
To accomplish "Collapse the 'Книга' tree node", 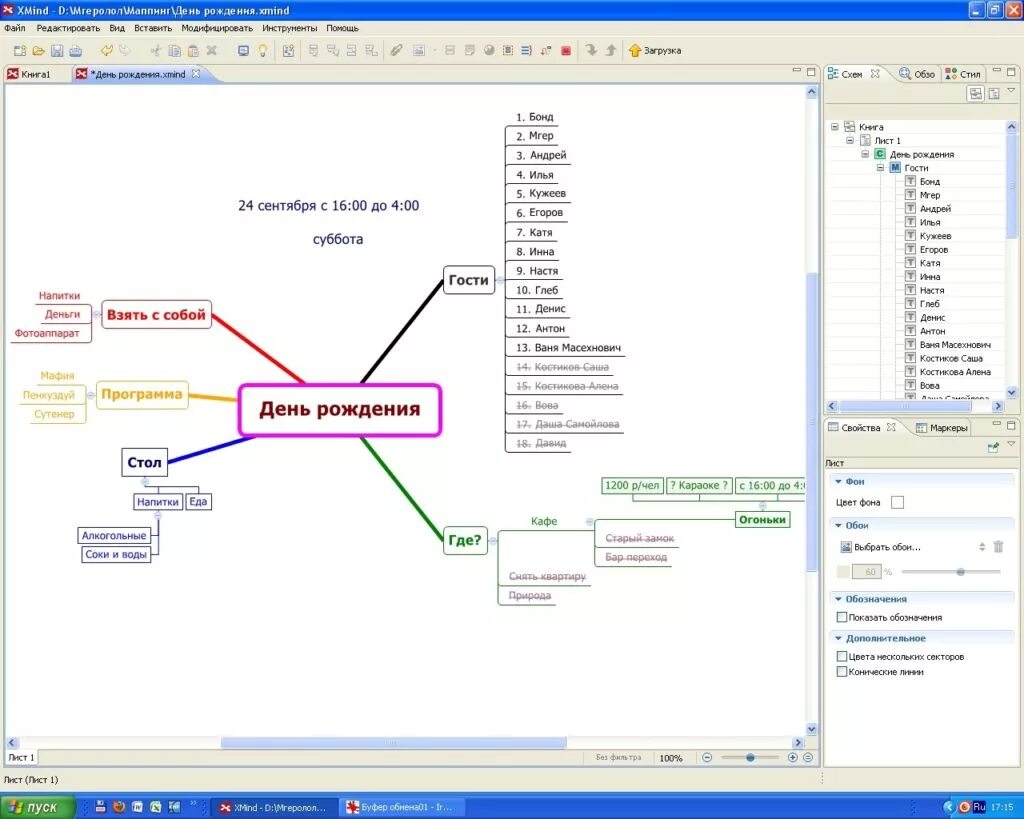I will pos(834,127).
